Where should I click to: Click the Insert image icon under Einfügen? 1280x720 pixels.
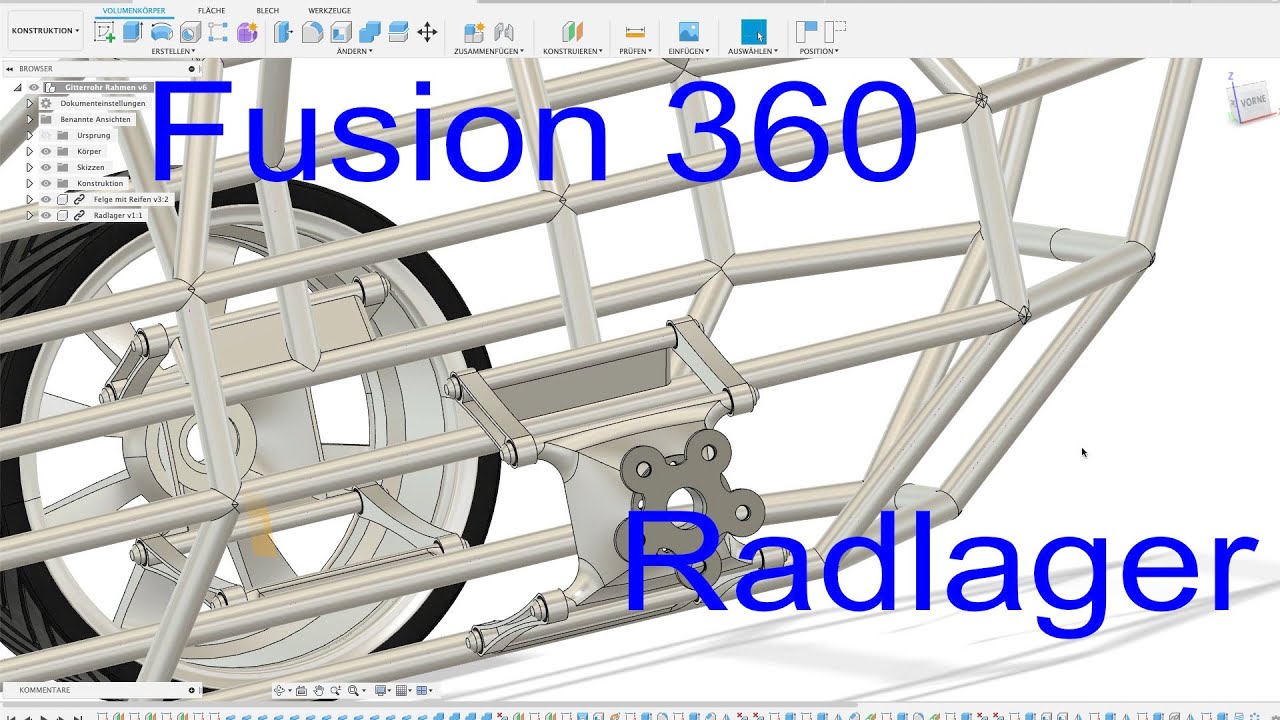pos(689,32)
